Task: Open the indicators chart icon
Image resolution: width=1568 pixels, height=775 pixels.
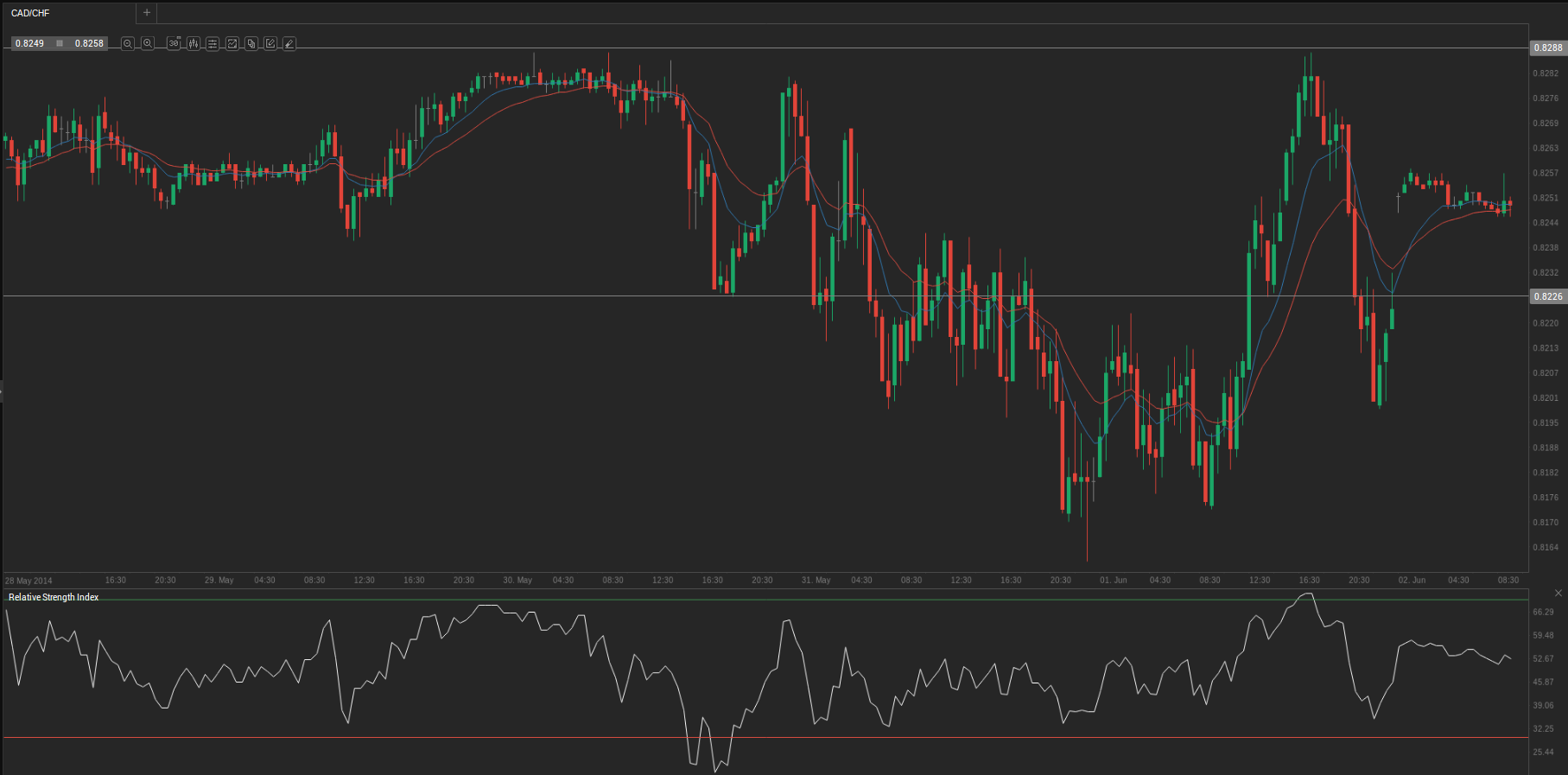Action: click(x=232, y=43)
